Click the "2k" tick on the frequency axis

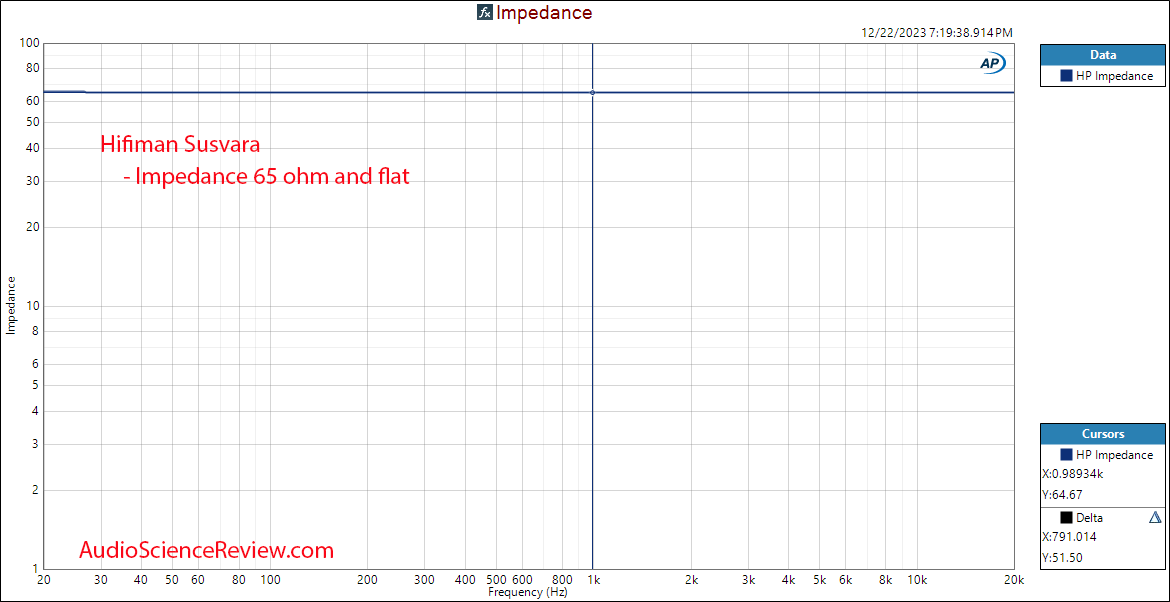[691, 580]
